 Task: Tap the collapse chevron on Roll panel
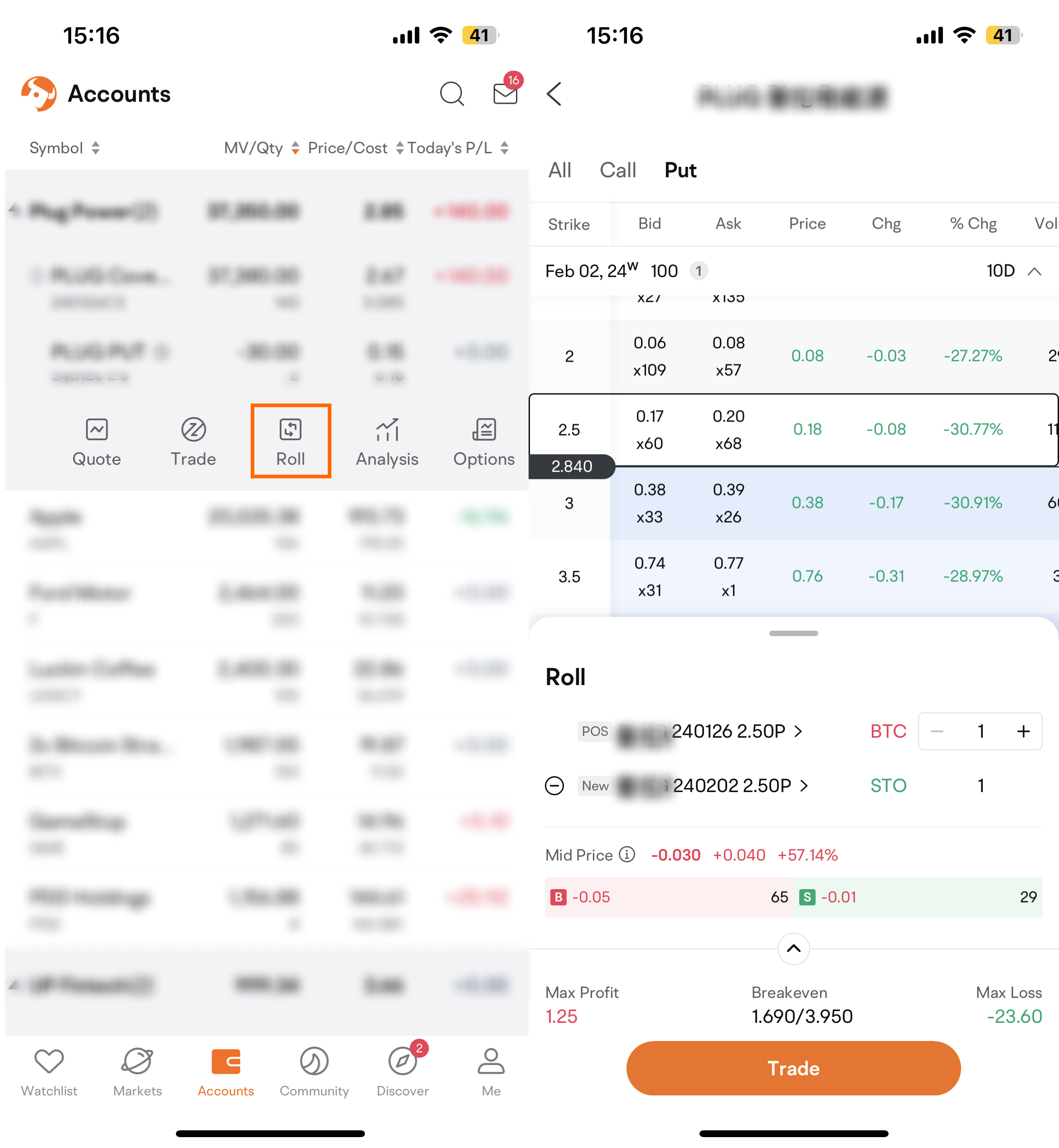click(793, 949)
